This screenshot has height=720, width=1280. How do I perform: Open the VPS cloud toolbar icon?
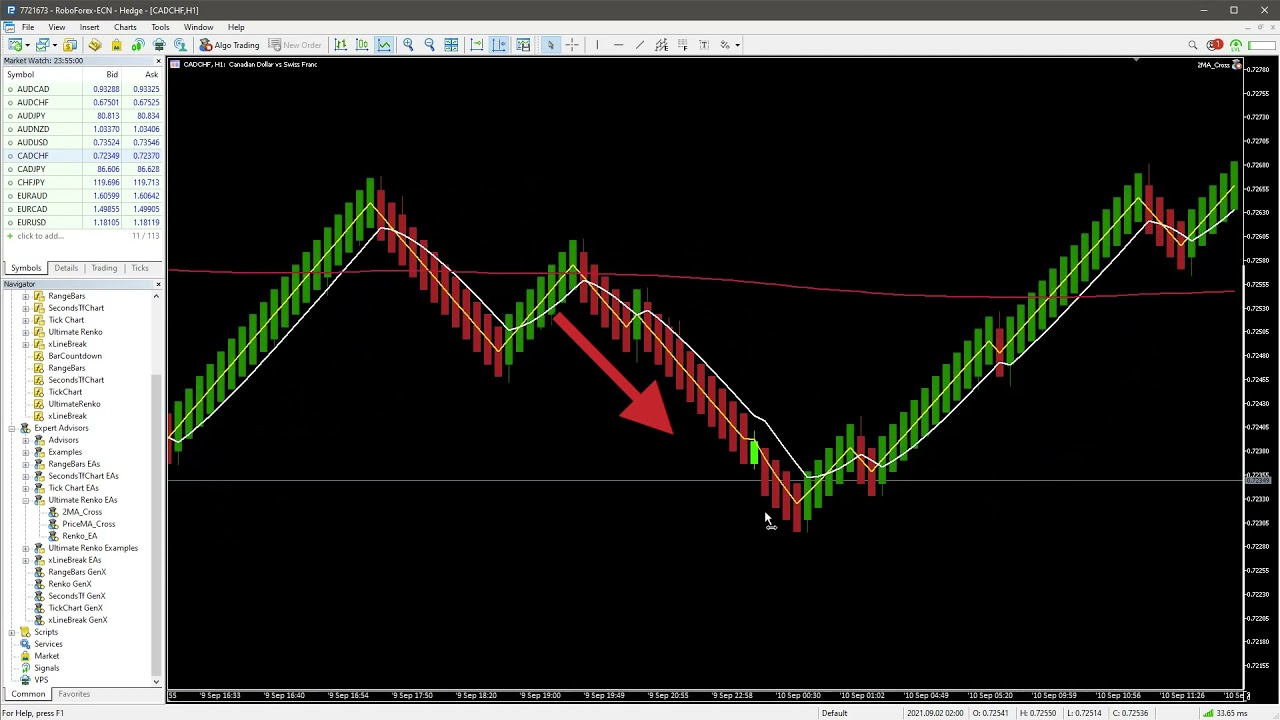pos(159,45)
